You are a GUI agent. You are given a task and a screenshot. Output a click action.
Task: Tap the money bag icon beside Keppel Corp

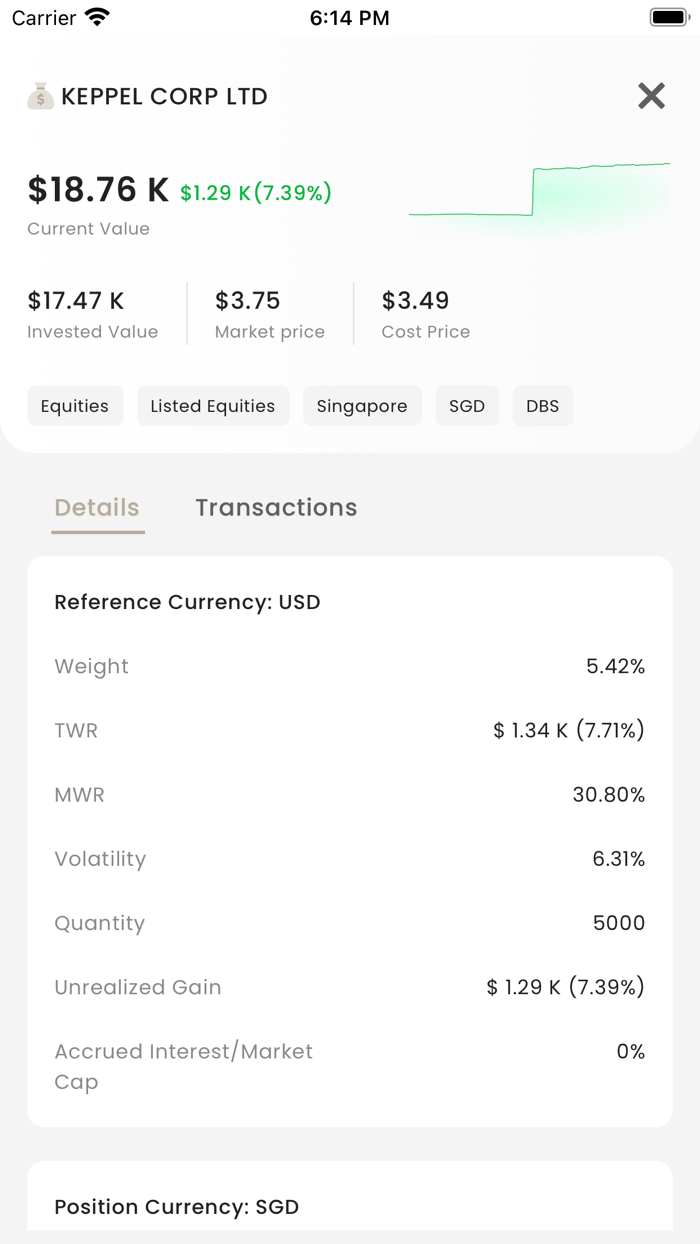(40, 96)
